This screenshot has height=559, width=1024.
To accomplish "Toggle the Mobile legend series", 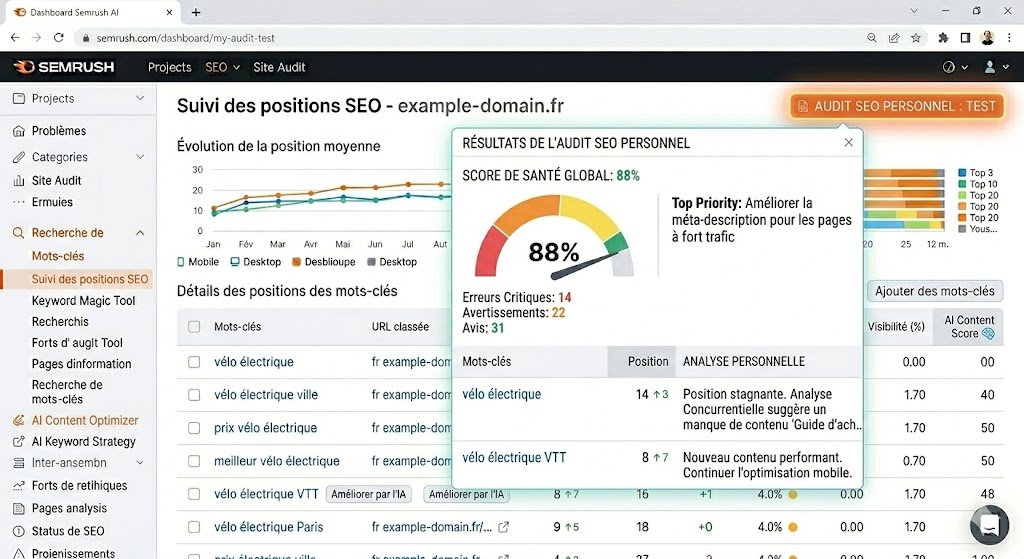I will click(198, 262).
